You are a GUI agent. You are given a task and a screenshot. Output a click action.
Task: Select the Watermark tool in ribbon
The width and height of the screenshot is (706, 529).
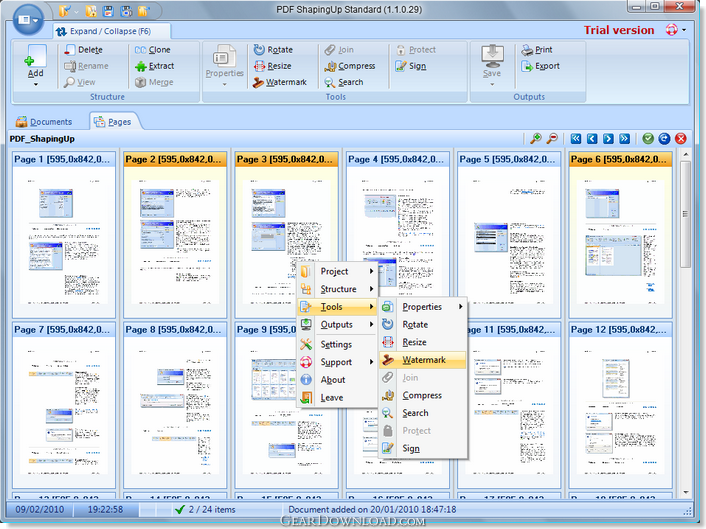[280, 82]
